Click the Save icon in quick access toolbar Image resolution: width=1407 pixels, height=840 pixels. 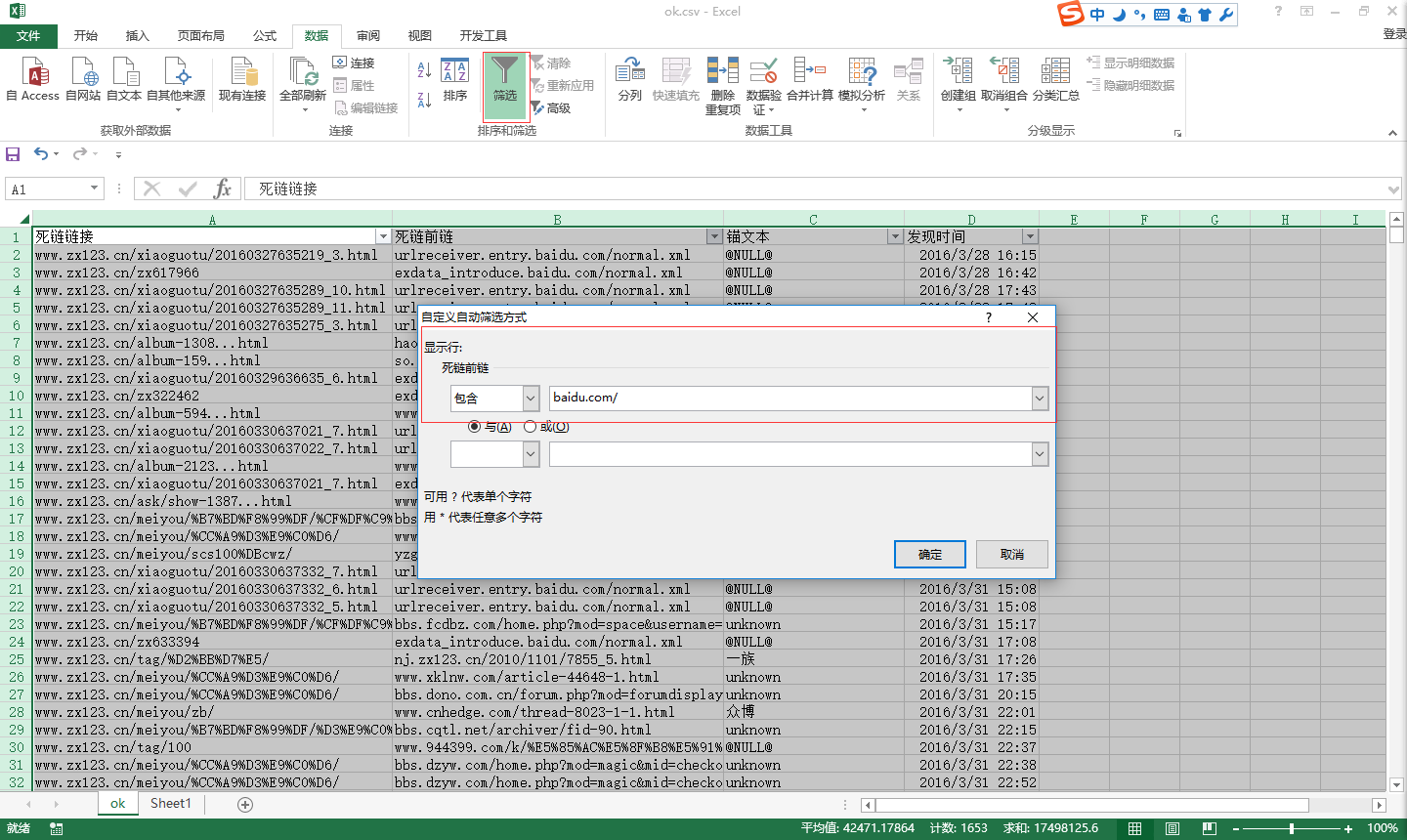point(13,154)
